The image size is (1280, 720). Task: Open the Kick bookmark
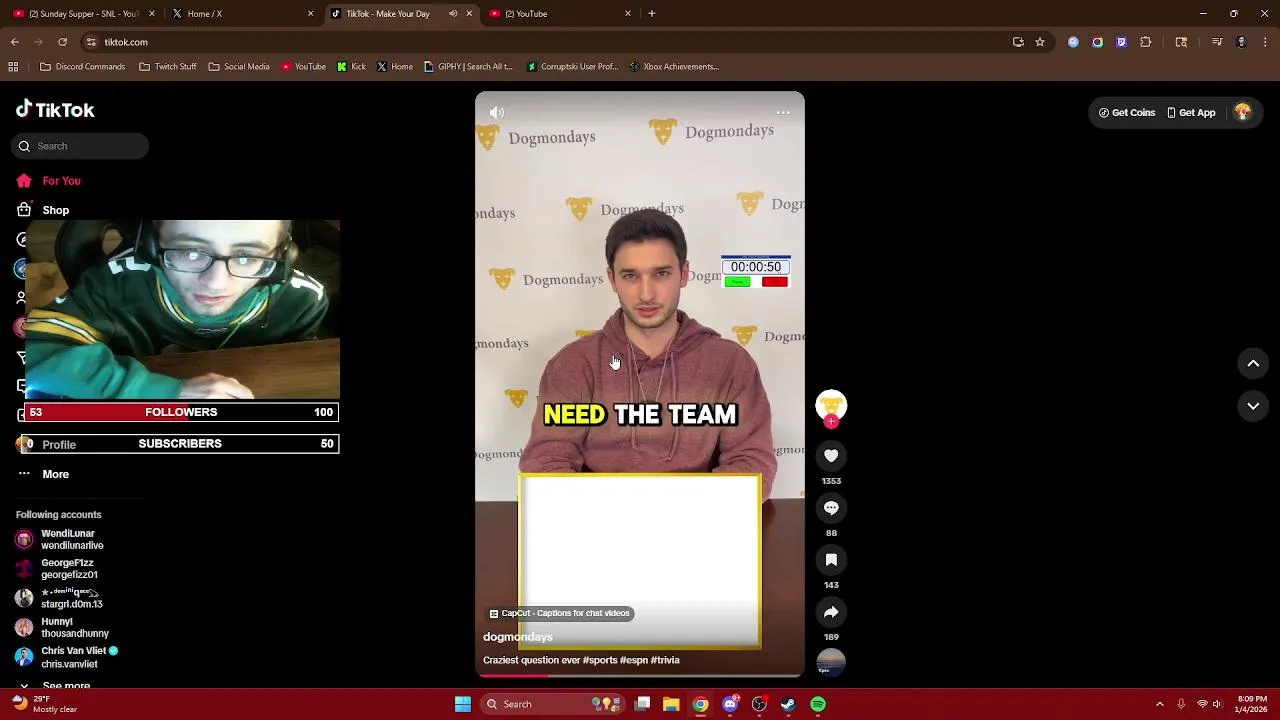[352, 67]
